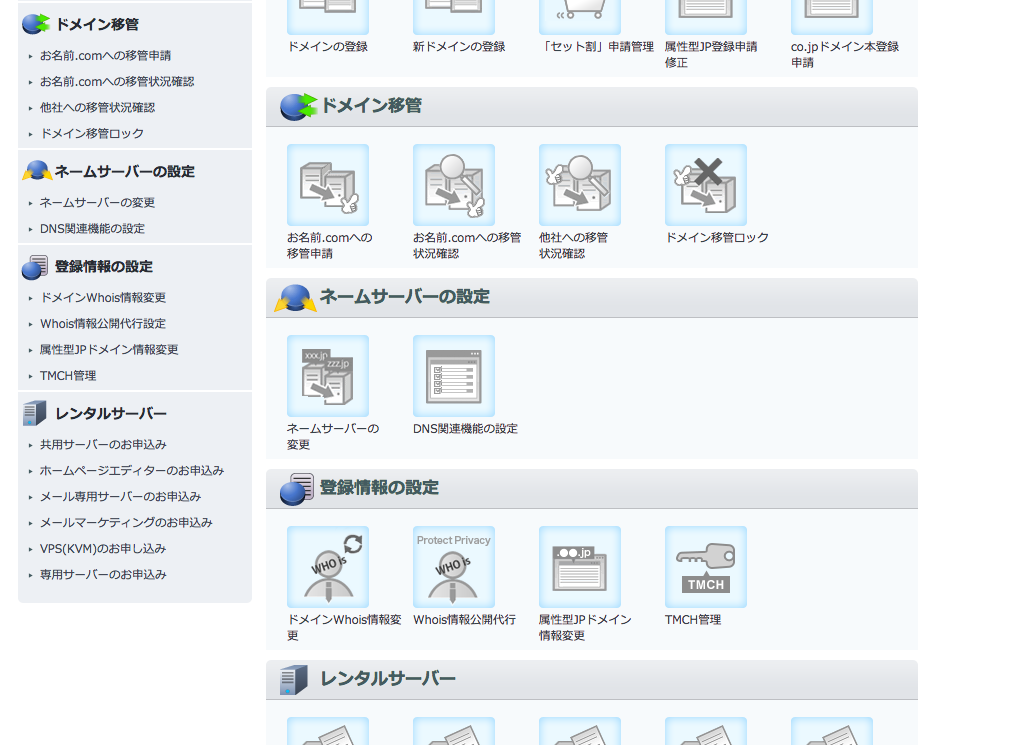Screen dimensions: 1028x745
Task: Click main ネームサーバーの設定 section header icon
Action: pyautogui.click(x=295, y=298)
